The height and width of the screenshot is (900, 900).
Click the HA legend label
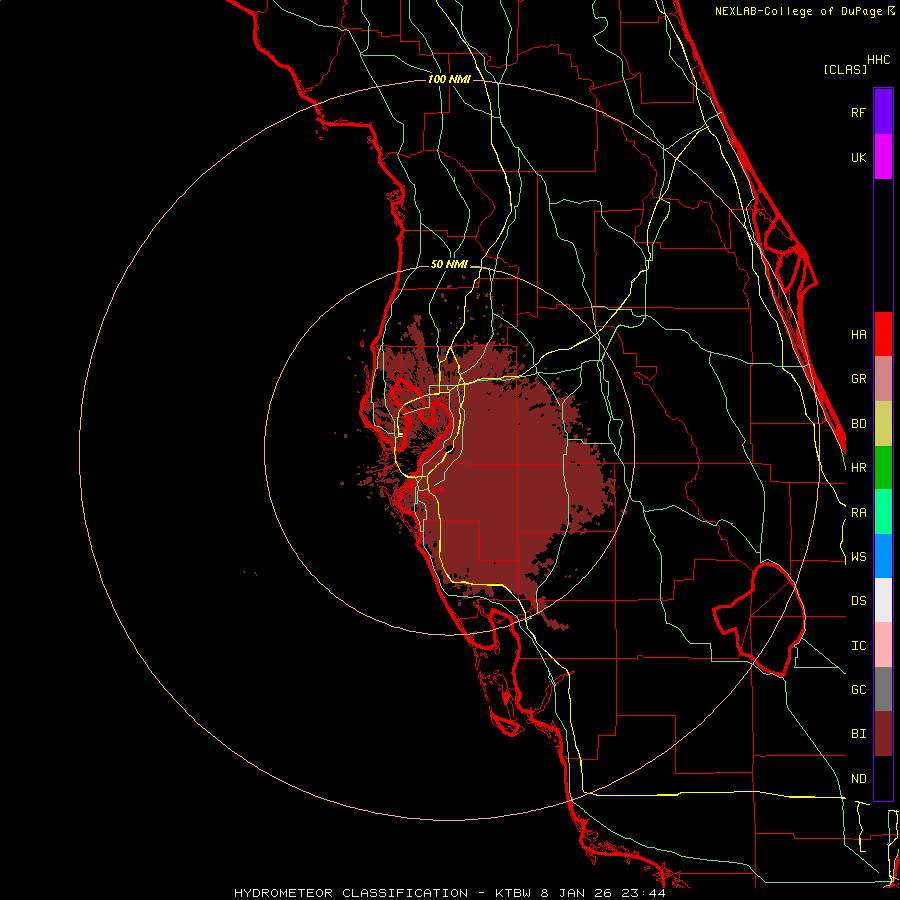click(858, 335)
